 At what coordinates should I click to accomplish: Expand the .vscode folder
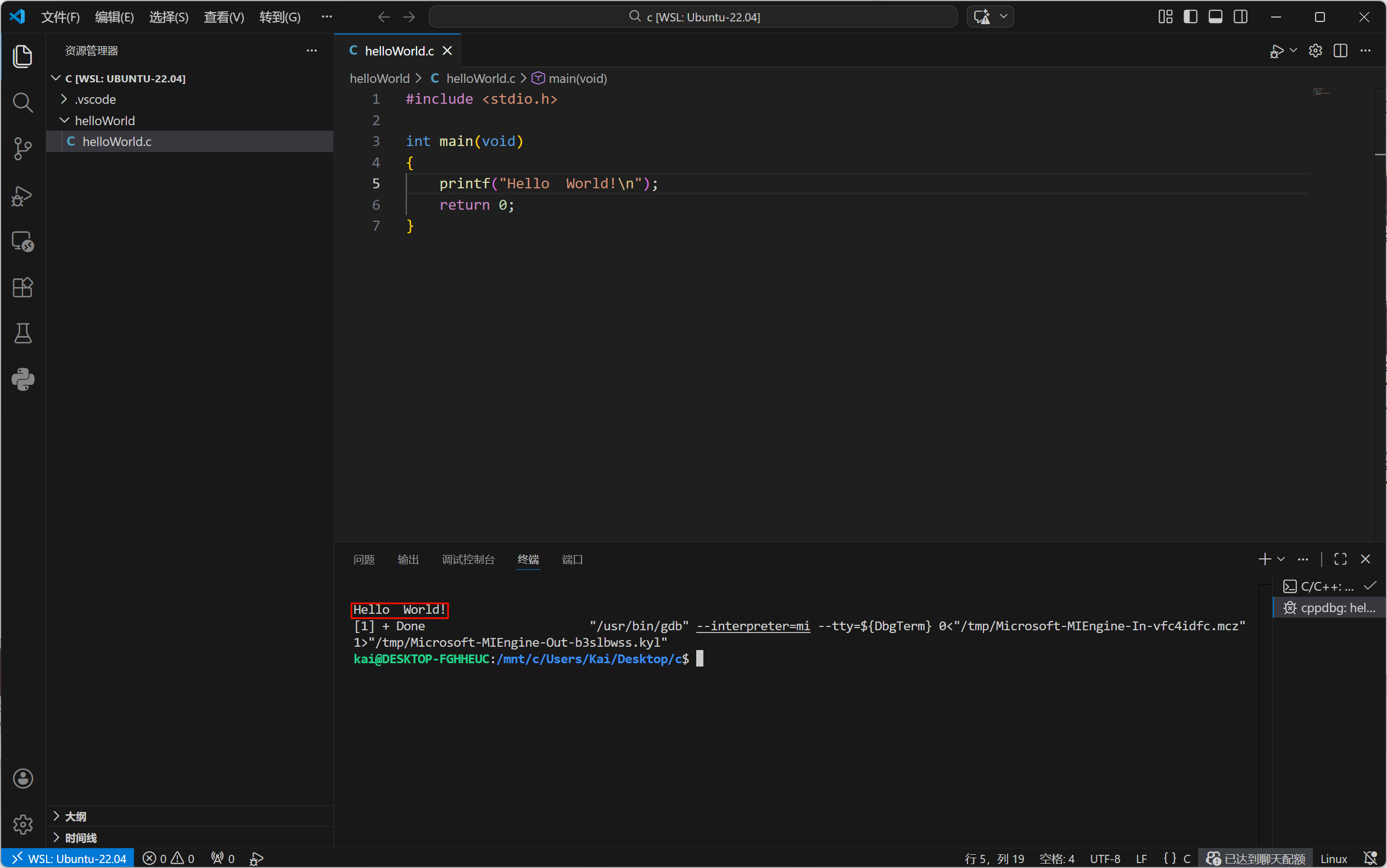(95, 99)
